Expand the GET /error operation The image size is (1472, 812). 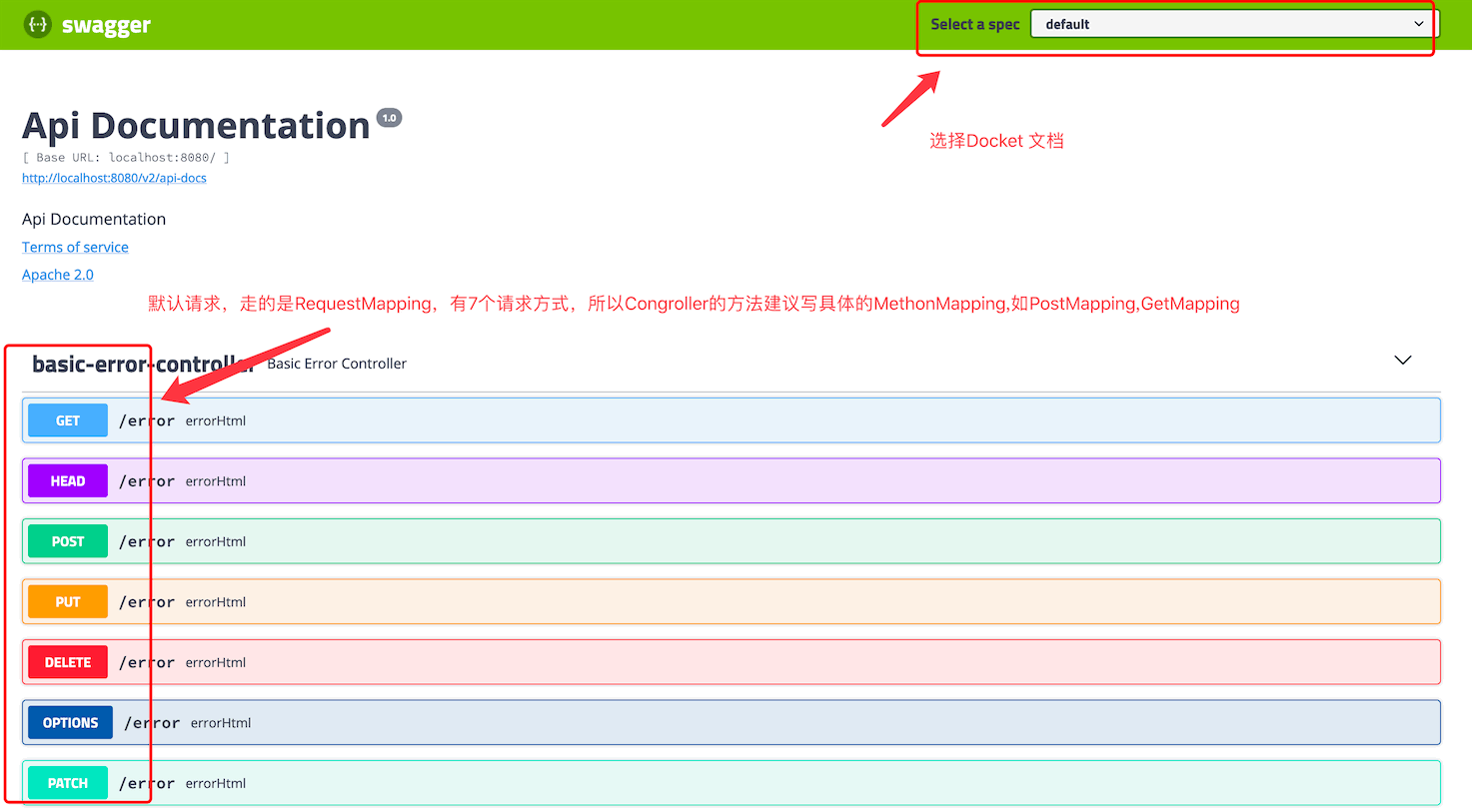point(68,420)
